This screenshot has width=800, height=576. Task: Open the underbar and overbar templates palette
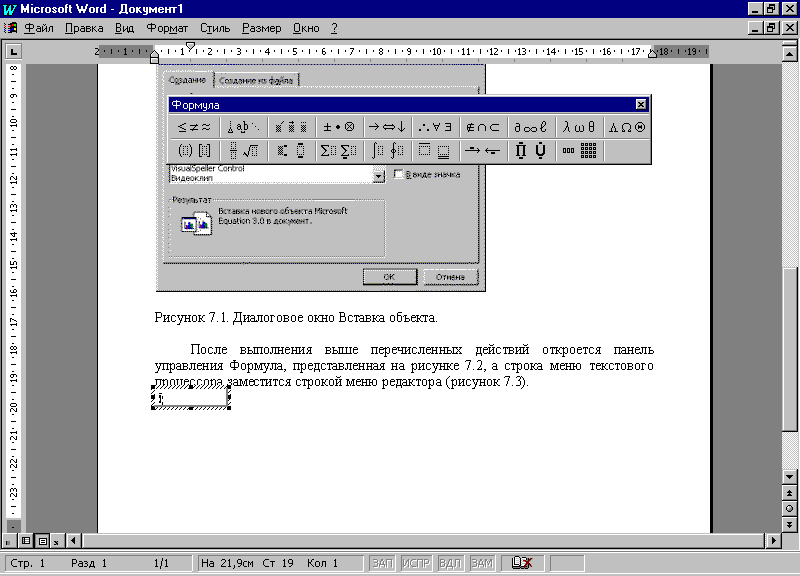pos(435,151)
